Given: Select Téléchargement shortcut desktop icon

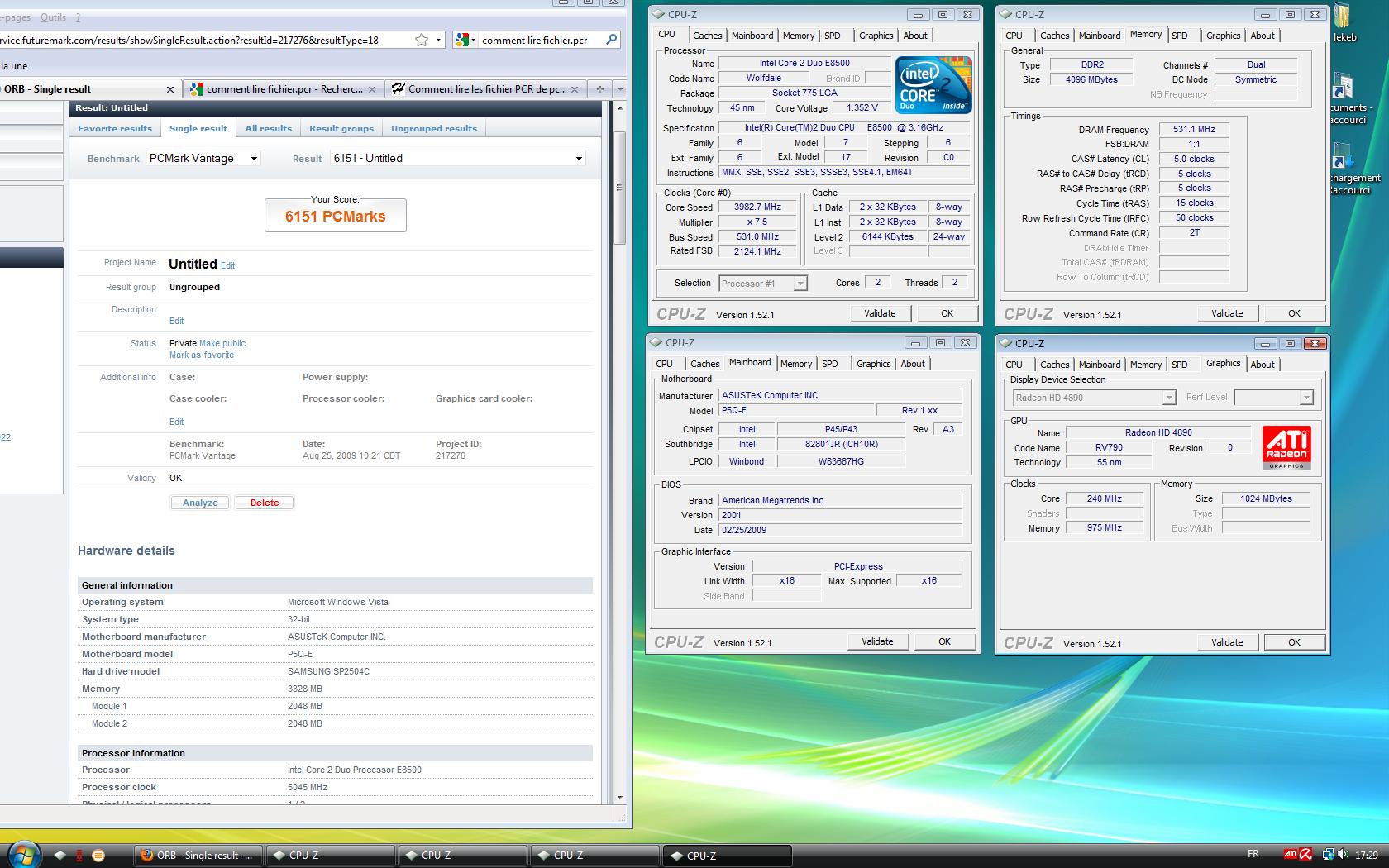Looking at the screenshot, I should point(1355,169).
